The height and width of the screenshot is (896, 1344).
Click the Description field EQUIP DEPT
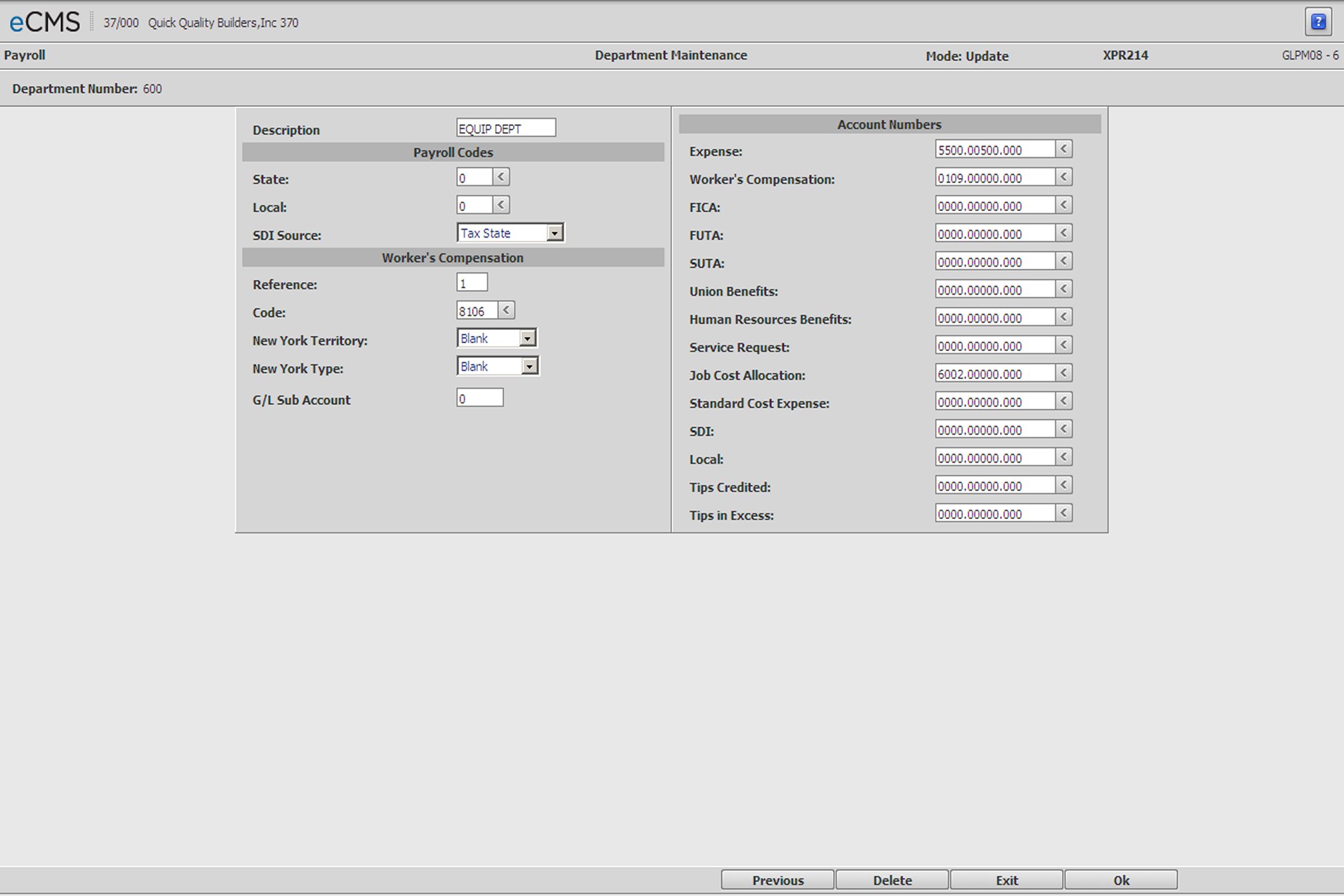tap(506, 128)
